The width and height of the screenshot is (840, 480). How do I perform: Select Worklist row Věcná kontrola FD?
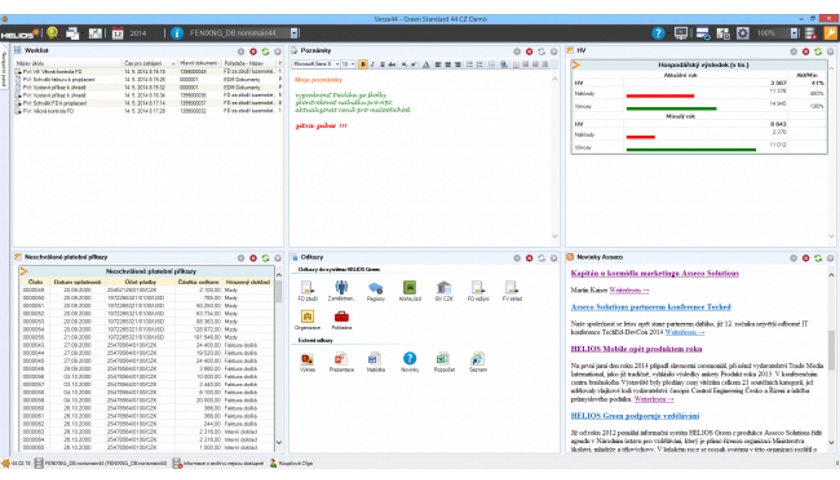(148, 111)
